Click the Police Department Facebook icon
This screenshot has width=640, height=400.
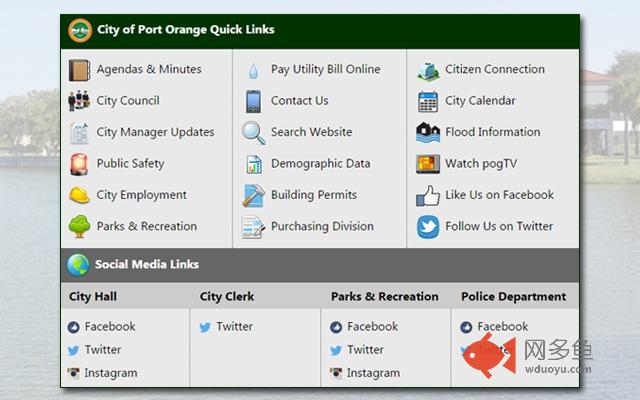(466, 327)
